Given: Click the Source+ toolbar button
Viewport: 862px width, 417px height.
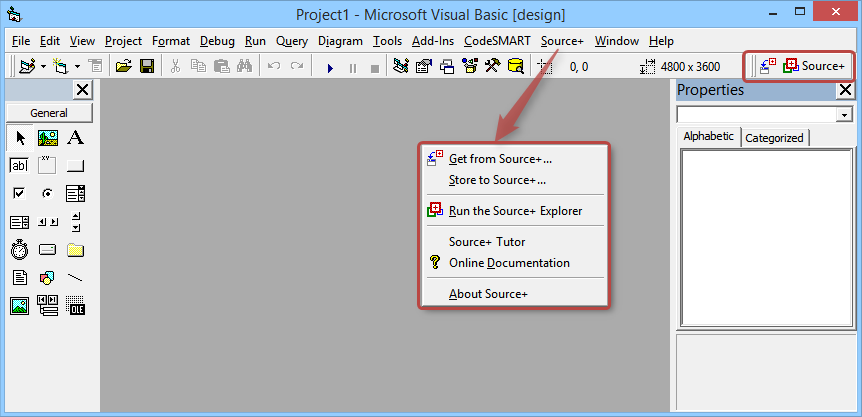Looking at the screenshot, I should pos(814,66).
